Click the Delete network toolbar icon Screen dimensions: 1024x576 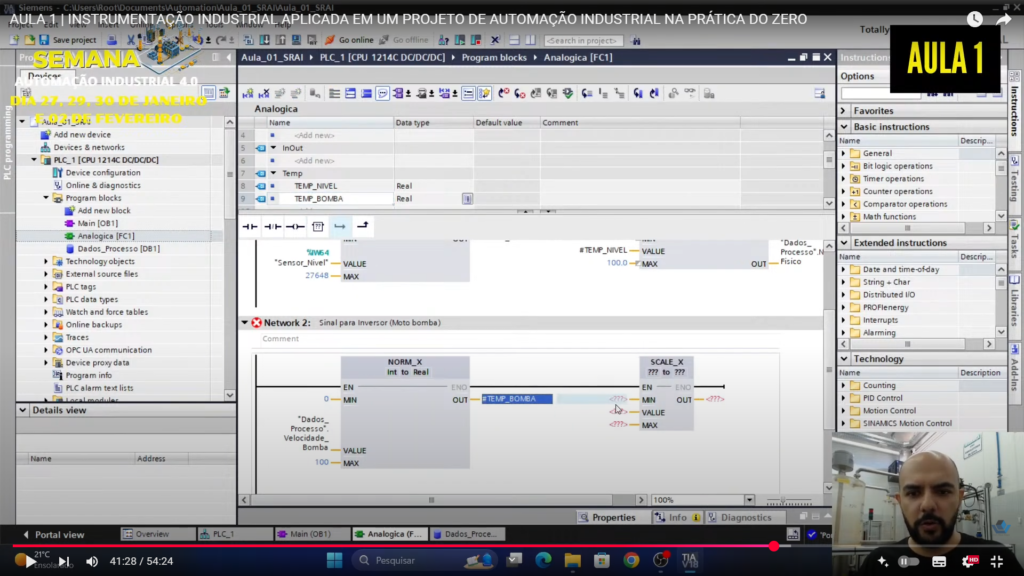[x=264, y=93]
